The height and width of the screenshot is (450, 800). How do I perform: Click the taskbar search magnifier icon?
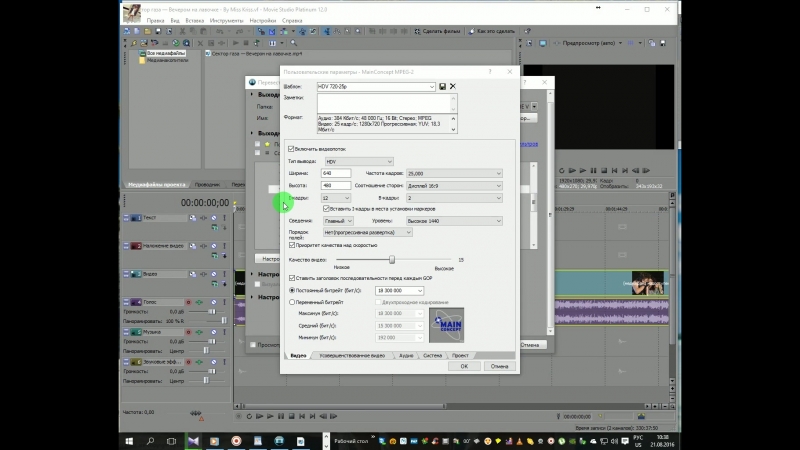[x=152, y=439]
